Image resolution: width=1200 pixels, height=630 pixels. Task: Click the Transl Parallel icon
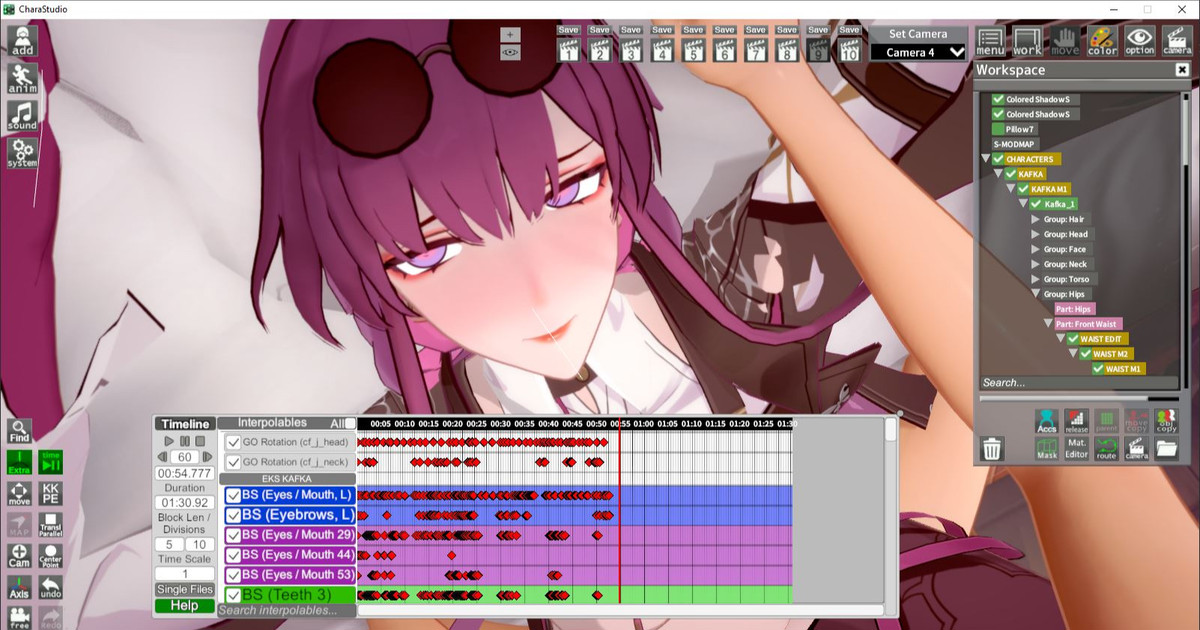pos(51,524)
